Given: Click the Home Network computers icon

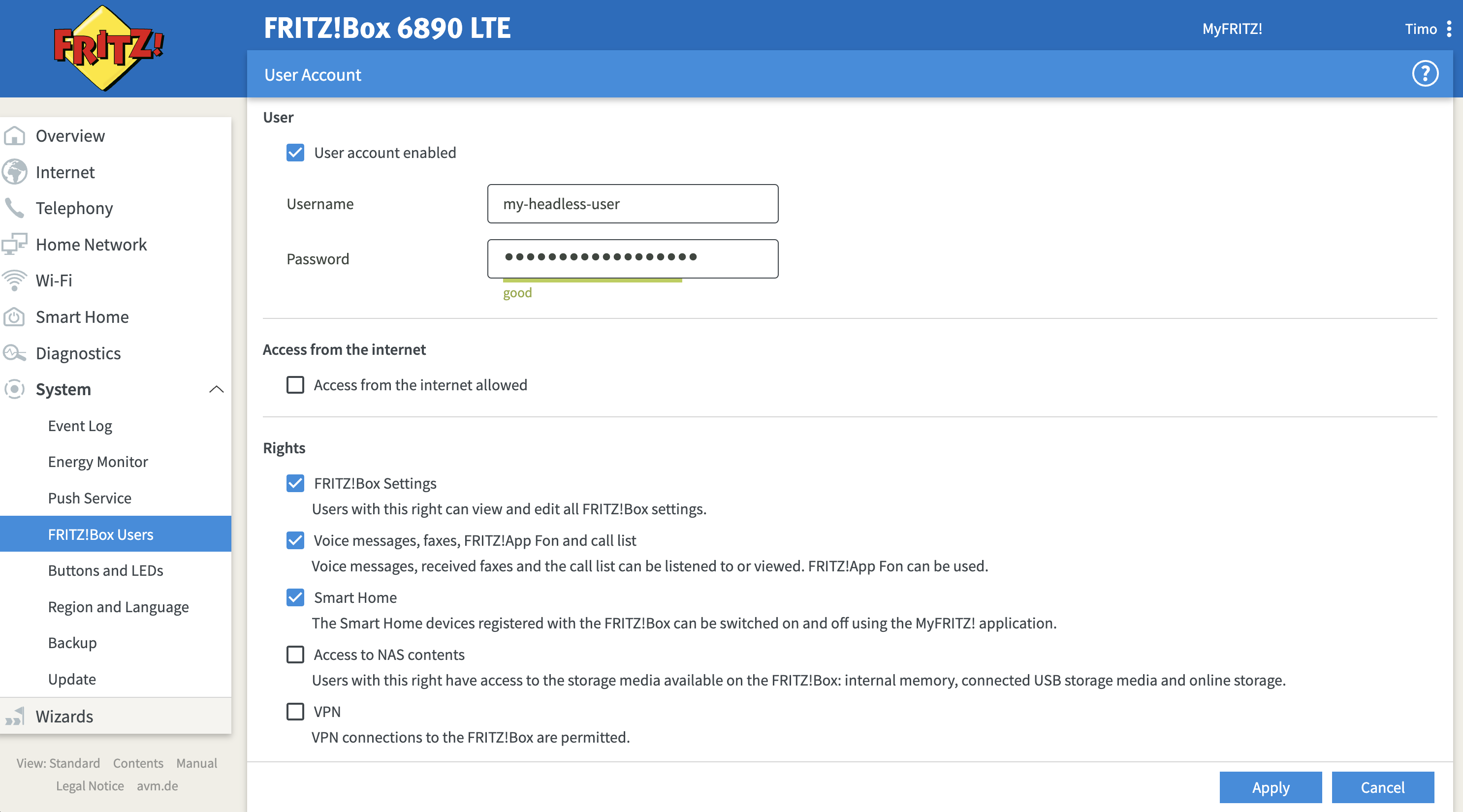Looking at the screenshot, I should pos(15,244).
